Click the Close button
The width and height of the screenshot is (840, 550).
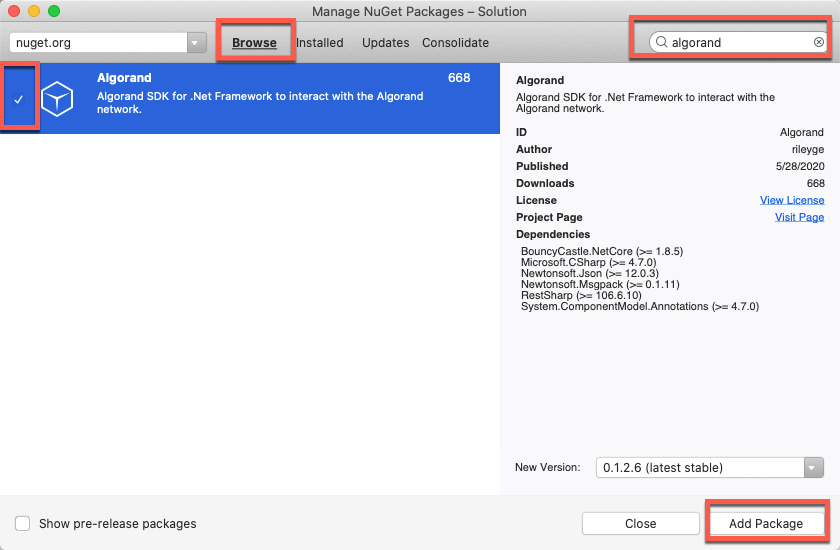[x=641, y=523]
